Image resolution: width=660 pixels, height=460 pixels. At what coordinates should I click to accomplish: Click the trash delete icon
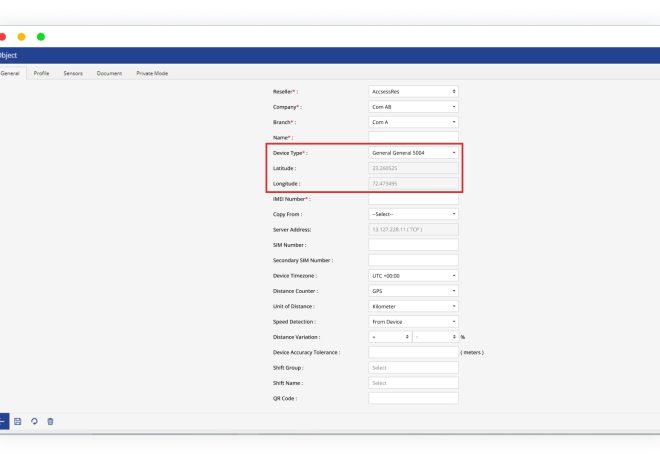[50, 421]
